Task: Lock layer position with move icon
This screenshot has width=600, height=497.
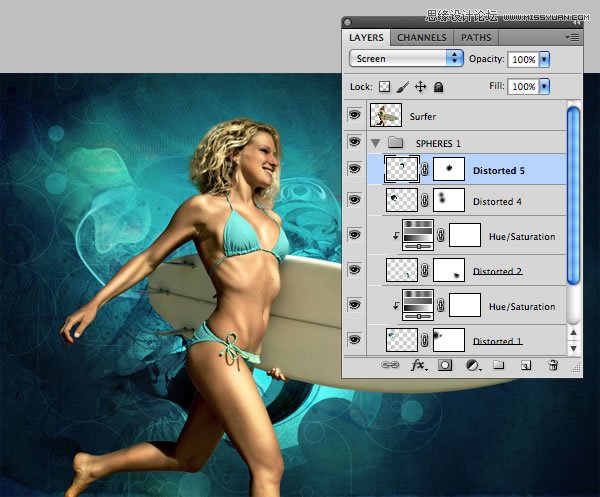Action: 420,87
